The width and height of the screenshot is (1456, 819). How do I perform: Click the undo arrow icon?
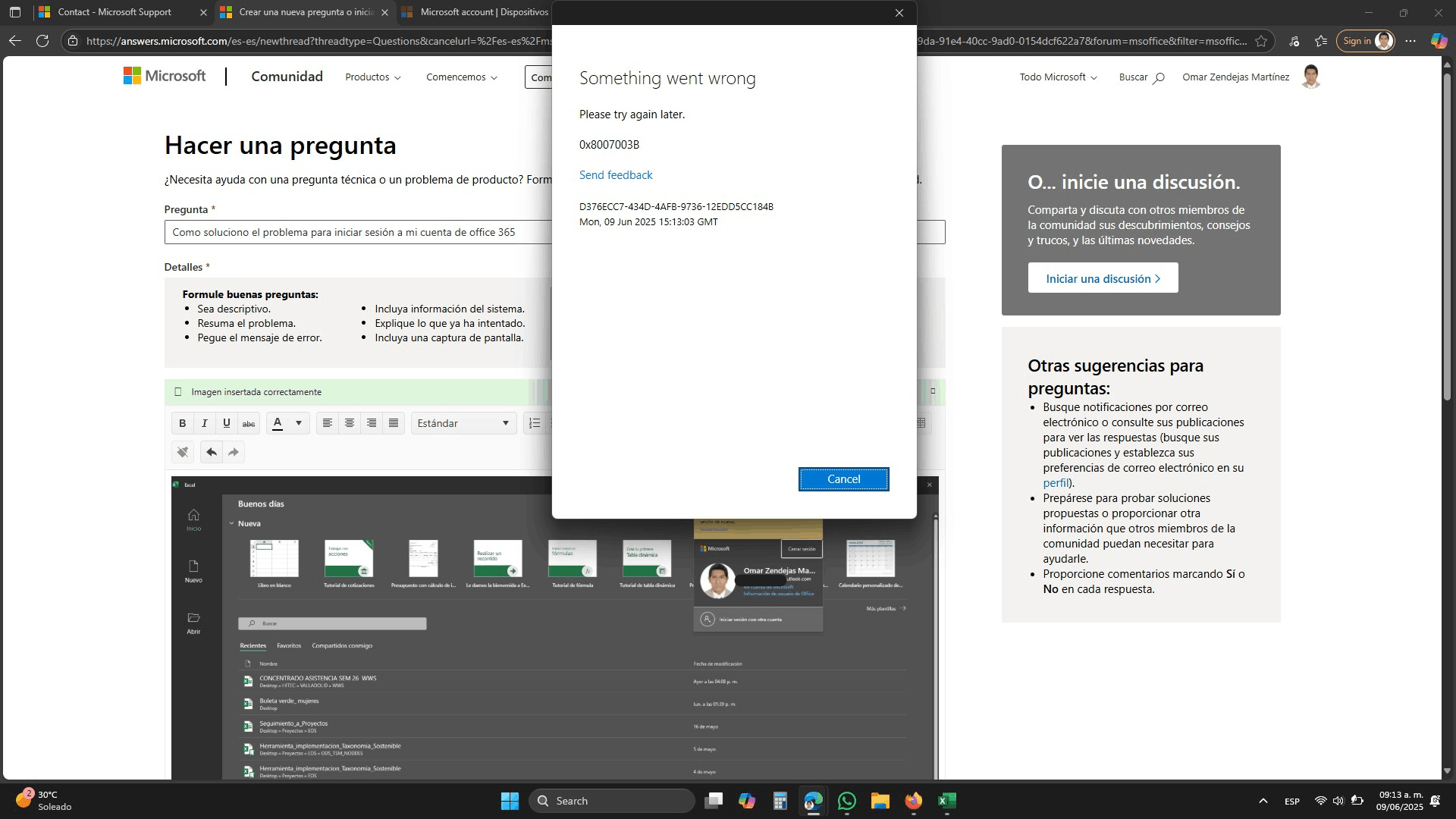point(212,453)
